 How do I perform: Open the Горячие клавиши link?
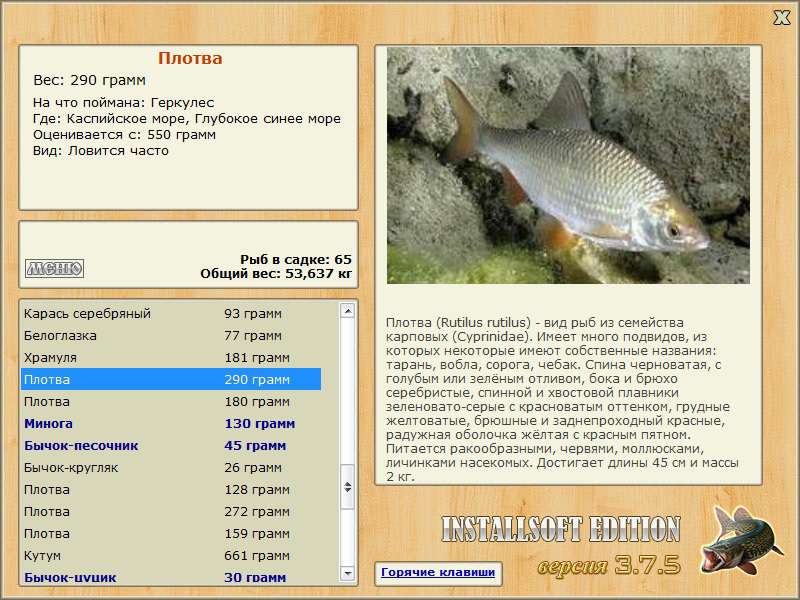pos(437,572)
